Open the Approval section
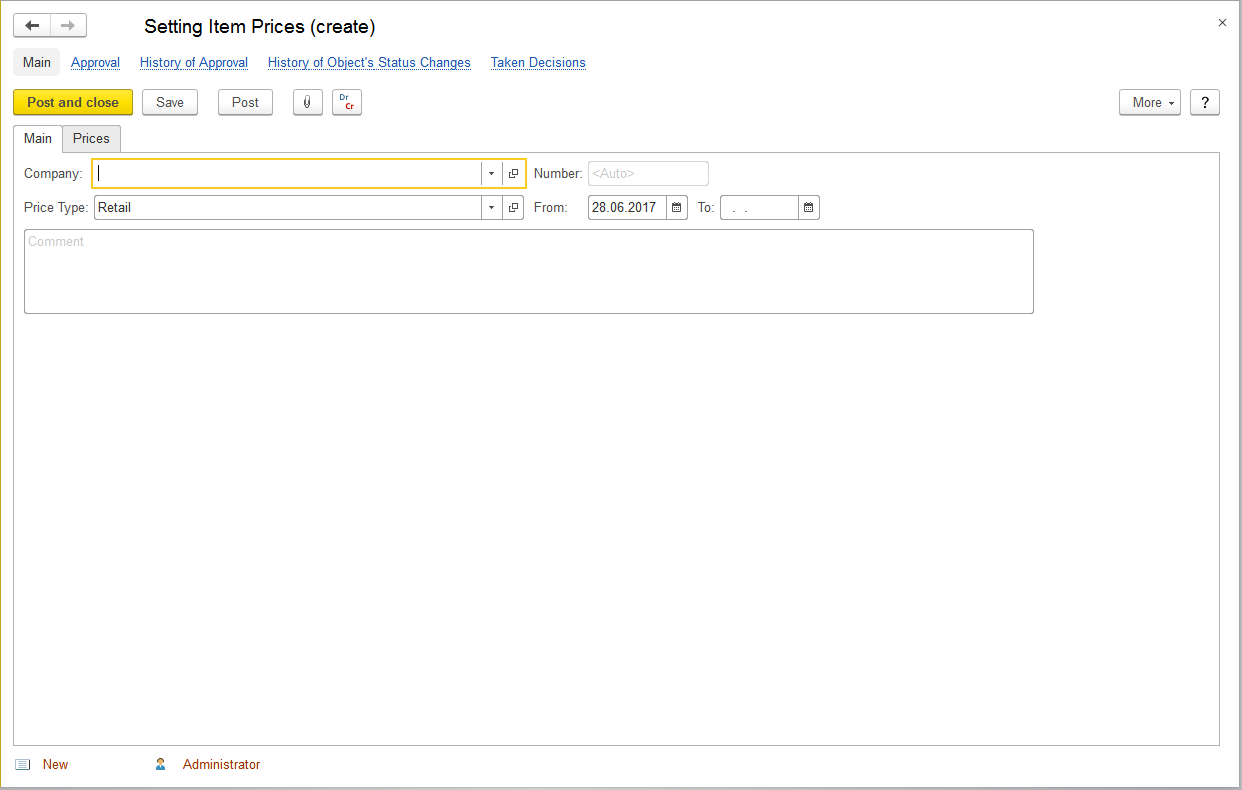 coord(95,62)
